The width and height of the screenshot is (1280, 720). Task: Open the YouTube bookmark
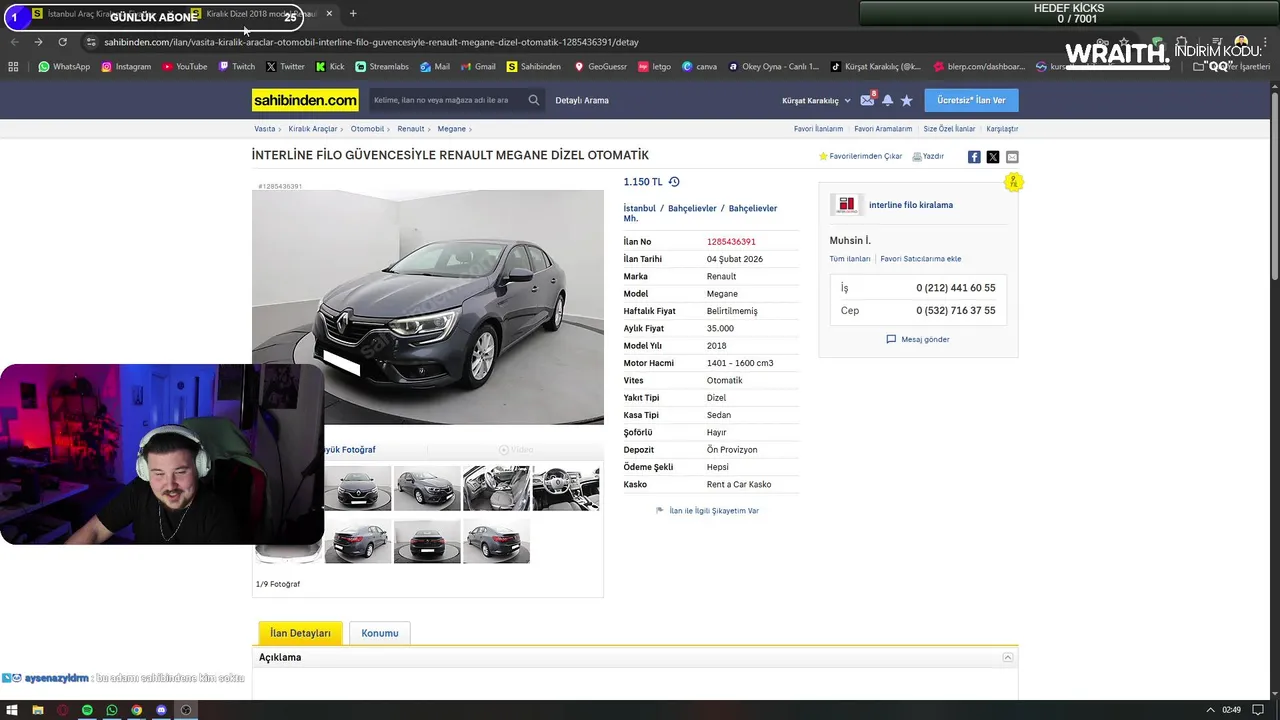point(185,67)
